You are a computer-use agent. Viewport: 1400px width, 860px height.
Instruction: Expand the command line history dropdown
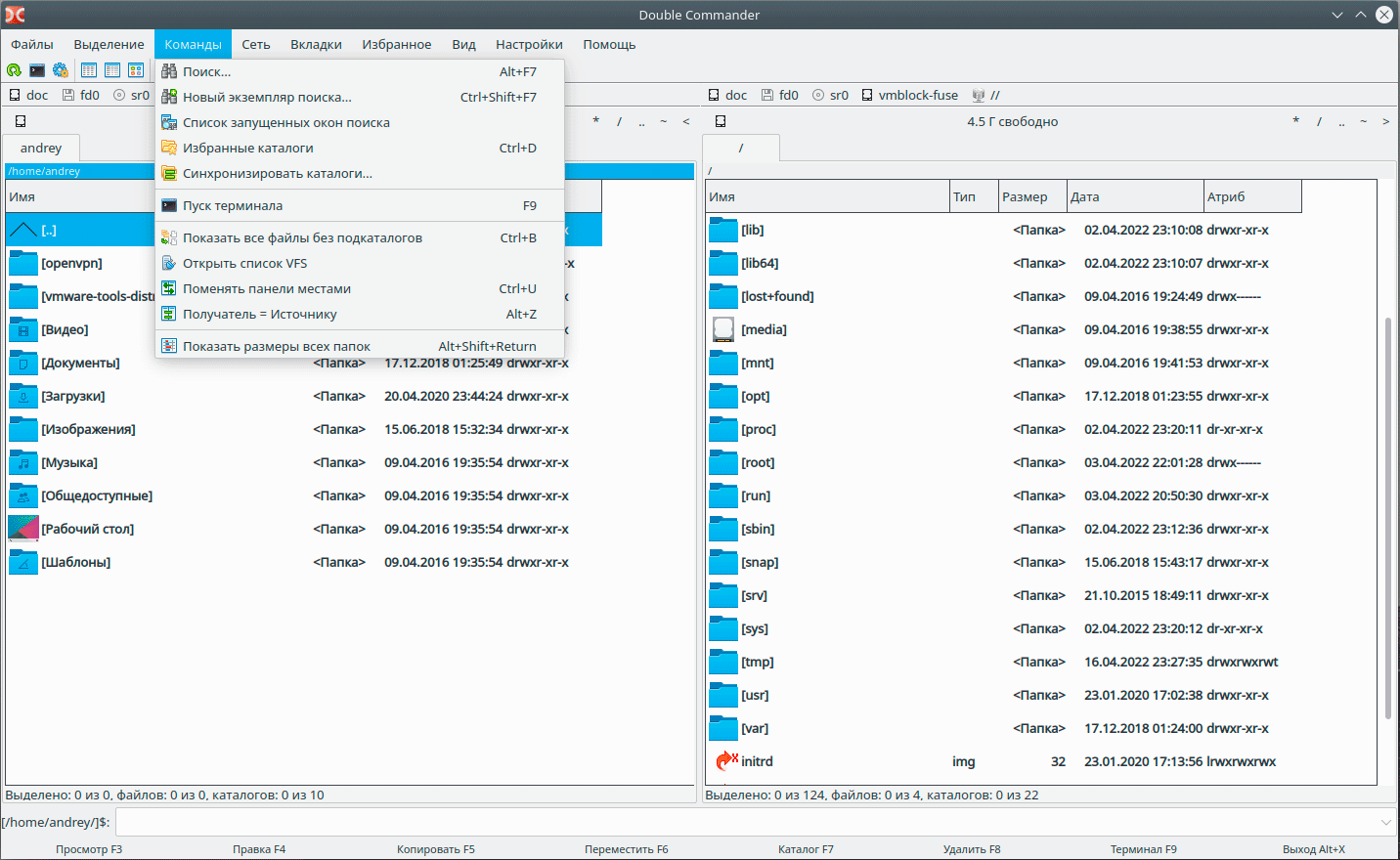1385,822
